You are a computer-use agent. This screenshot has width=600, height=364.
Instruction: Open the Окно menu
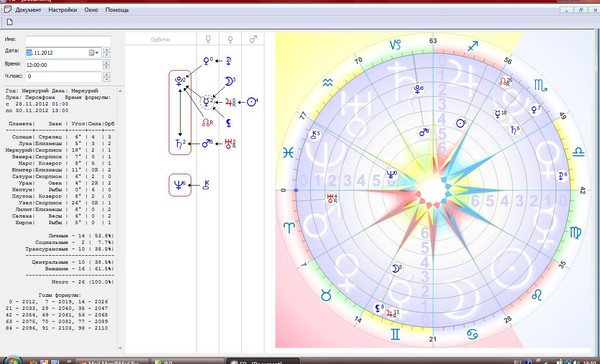(91, 10)
